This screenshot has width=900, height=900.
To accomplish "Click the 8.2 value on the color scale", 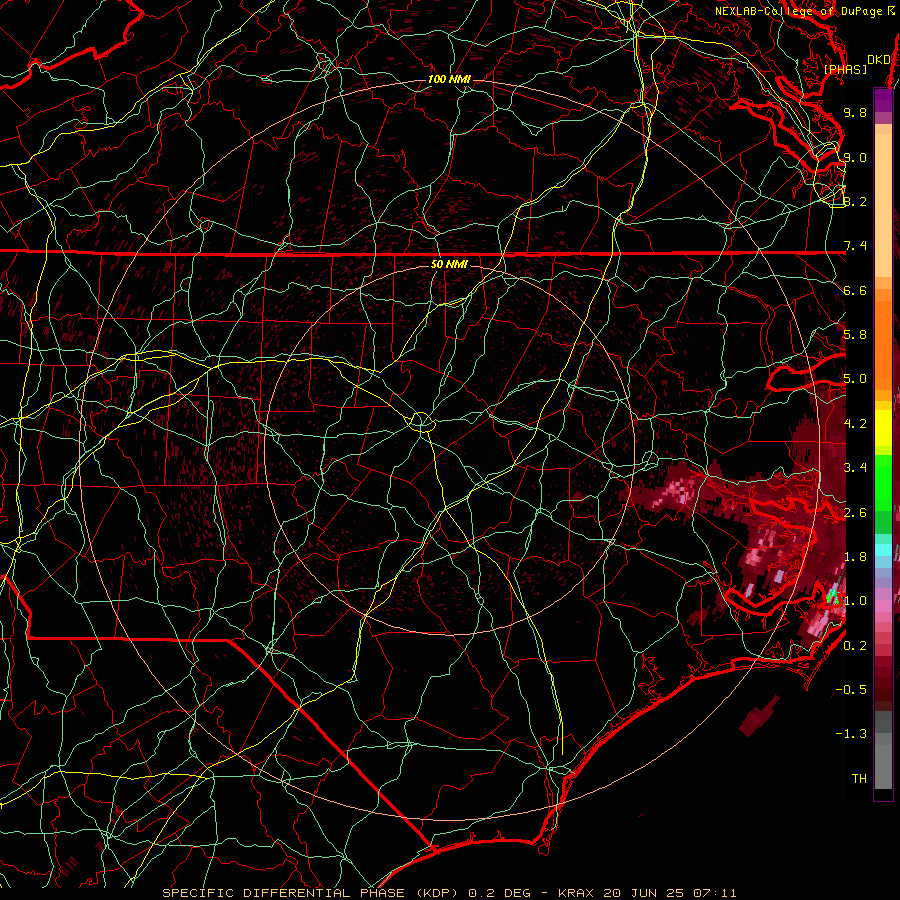I will pos(855,201).
